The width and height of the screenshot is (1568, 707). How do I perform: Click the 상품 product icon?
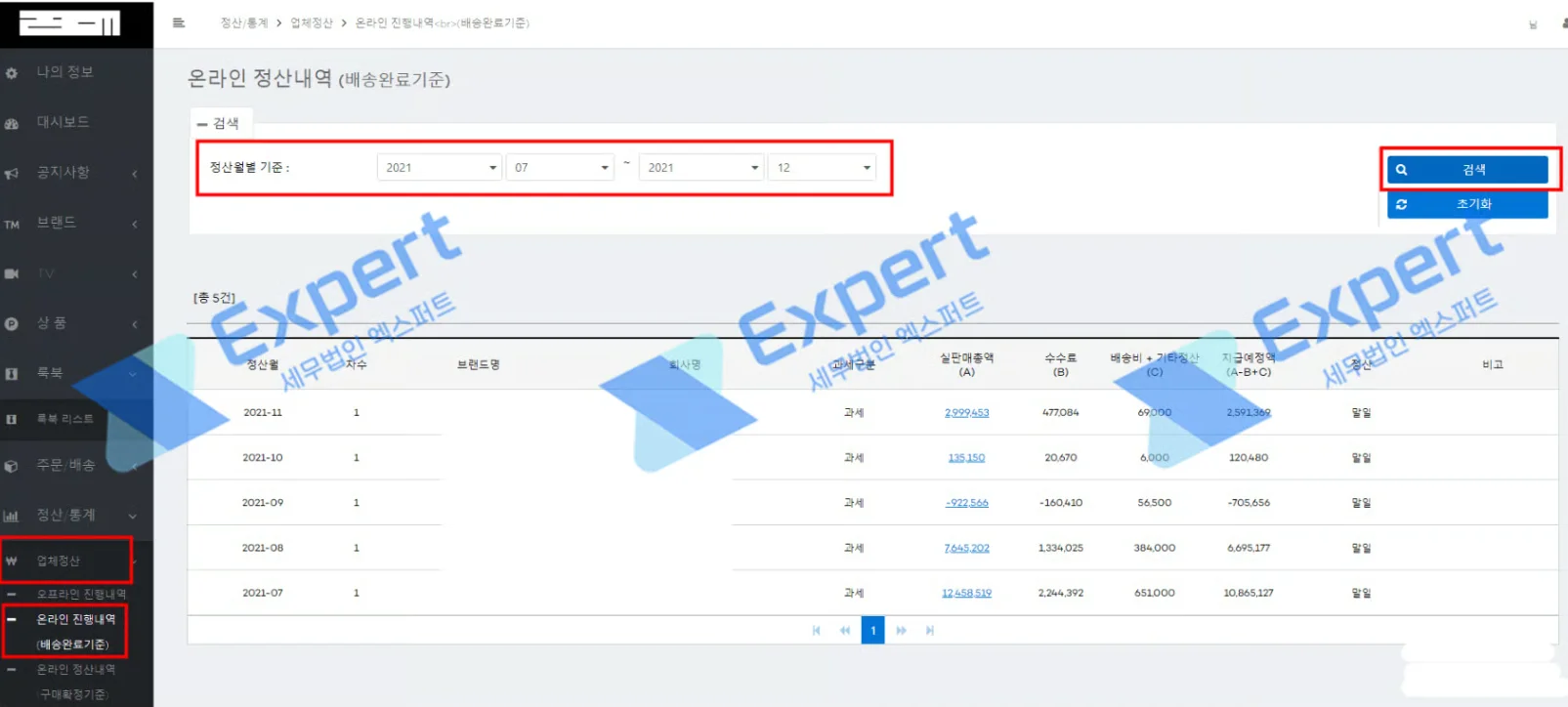(12, 324)
